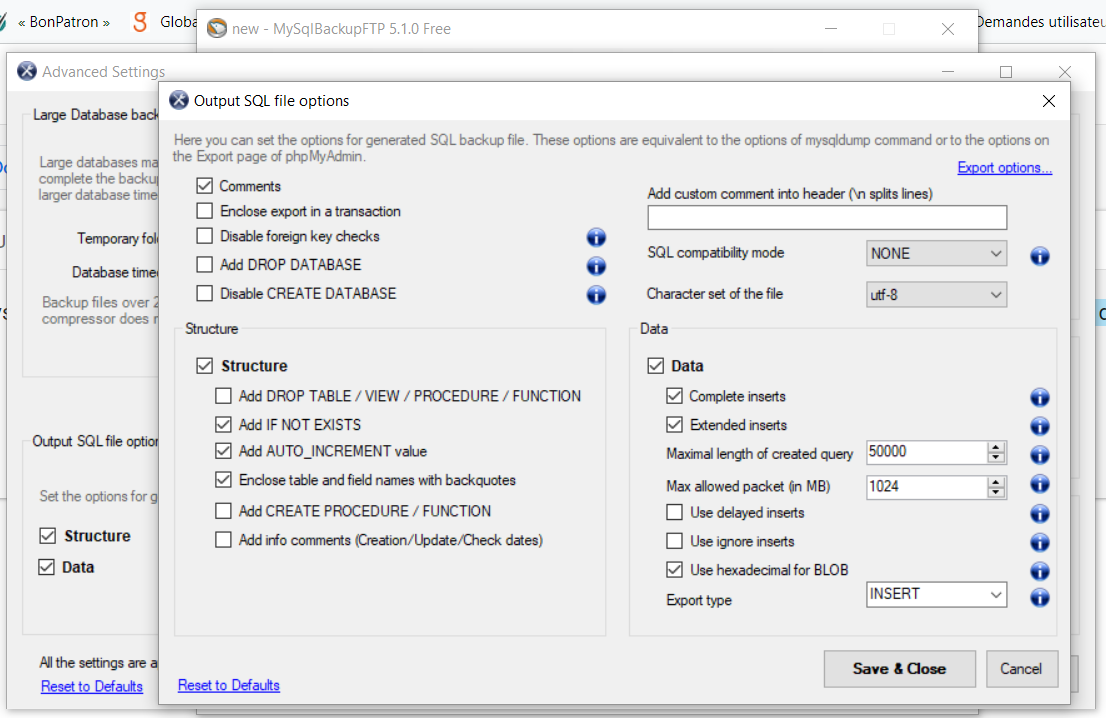Enable Use ignore inserts checkbox
1106x718 pixels.
click(x=675, y=541)
